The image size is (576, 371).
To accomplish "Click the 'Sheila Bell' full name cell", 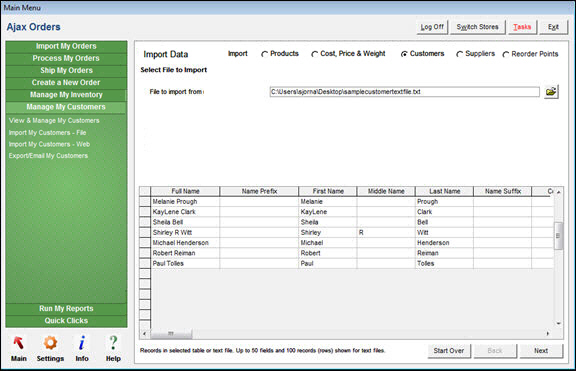I will tap(185, 222).
